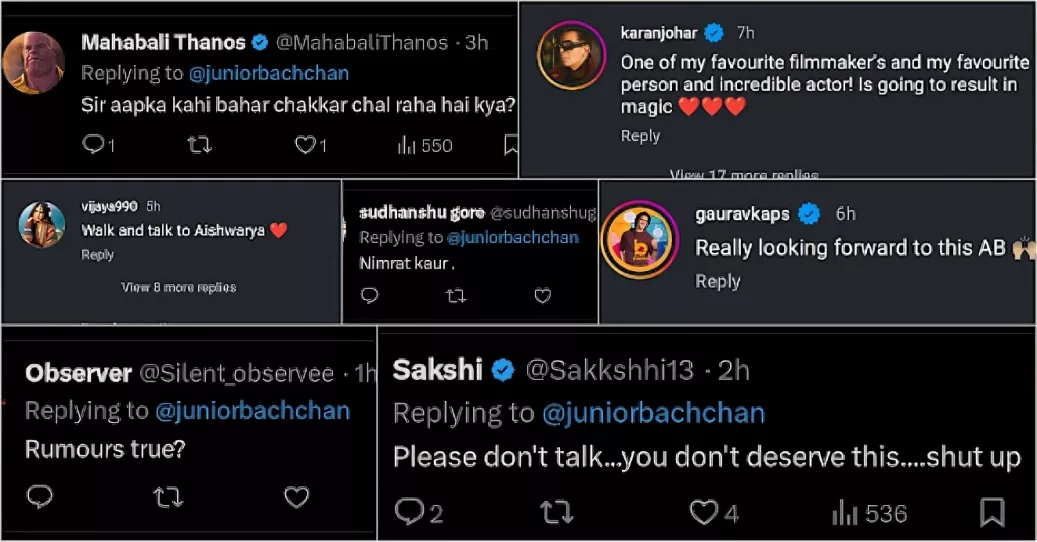Image resolution: width=1037 pixels, height=542 pixels.
Task: Expand View 17 more replies under karanjohar
Action: click(x=744, y=175)
